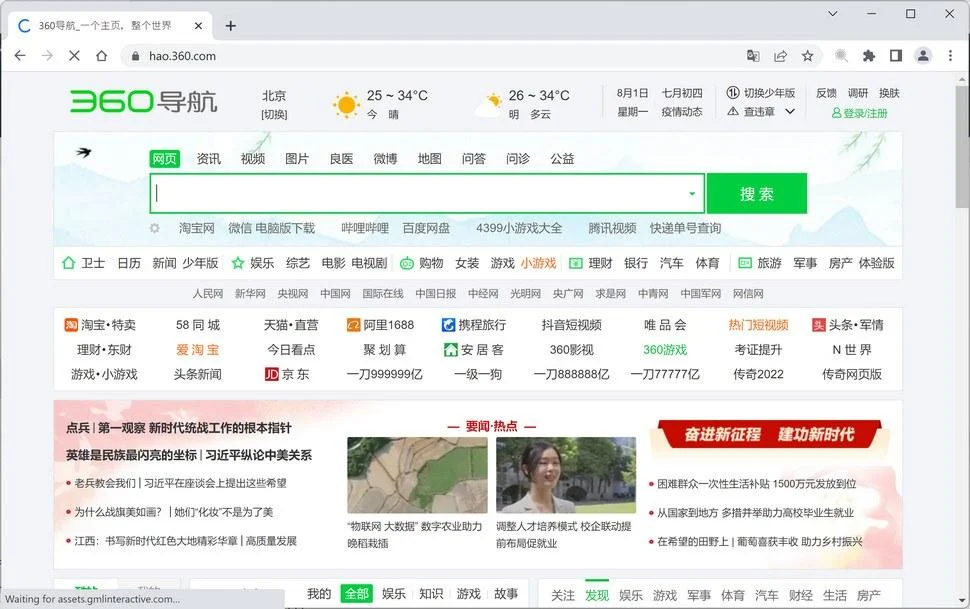This screenshot has height=609, width=970.
Task: Click the 理财 finance icon
Action: [x=575, y=263]
